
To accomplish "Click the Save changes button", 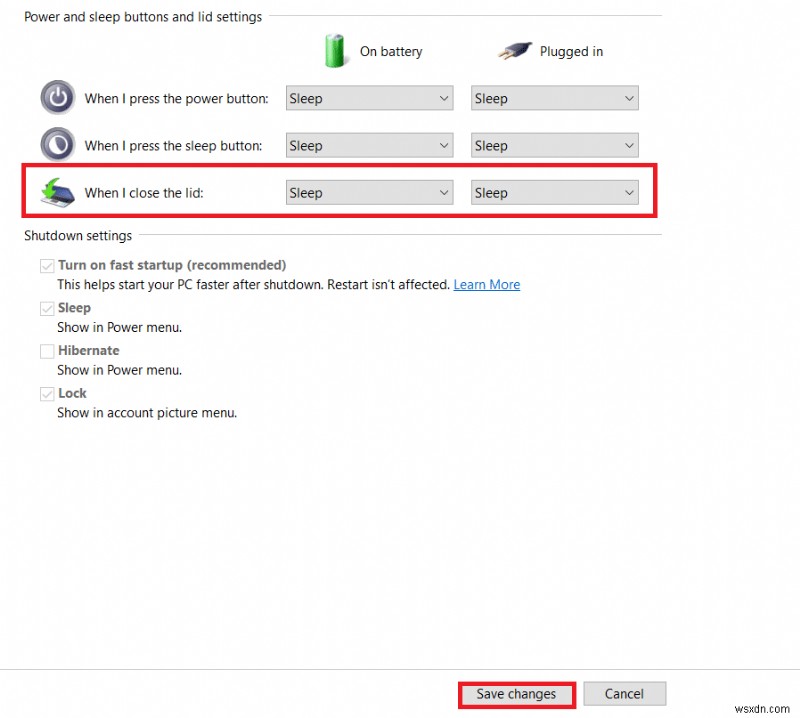I will pyautogui.click(x=516, y=693).
